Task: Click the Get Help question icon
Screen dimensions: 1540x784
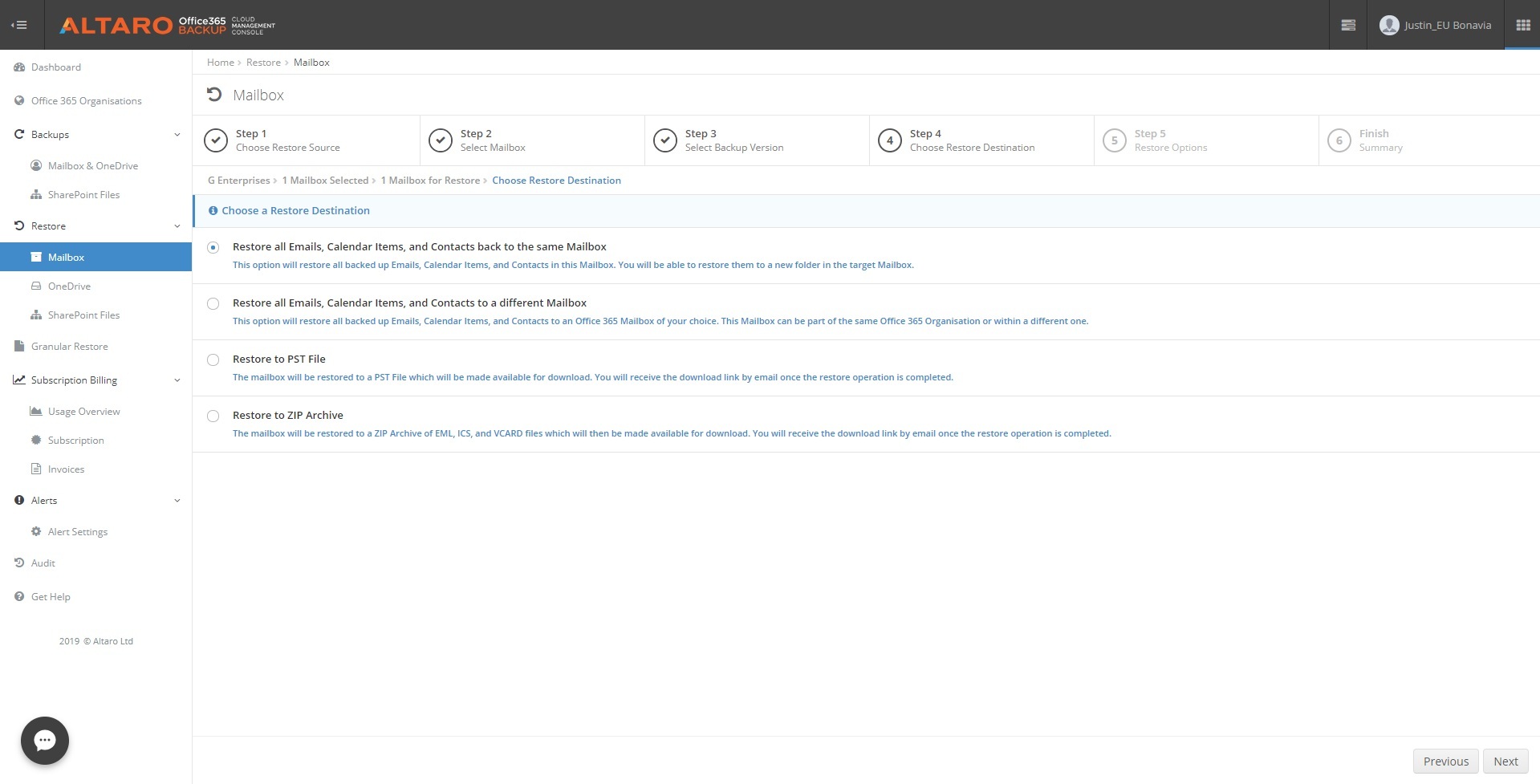Action: [19, 597]
